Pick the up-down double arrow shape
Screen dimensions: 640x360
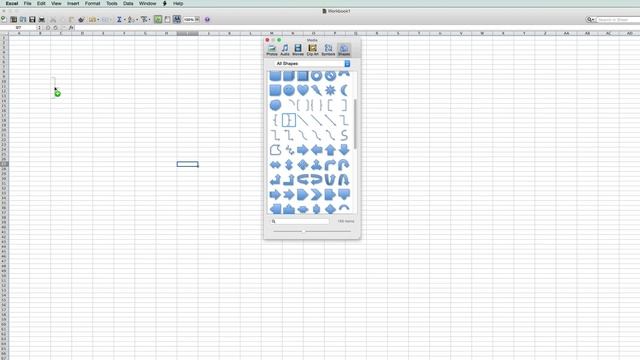(x=289, y=165)
